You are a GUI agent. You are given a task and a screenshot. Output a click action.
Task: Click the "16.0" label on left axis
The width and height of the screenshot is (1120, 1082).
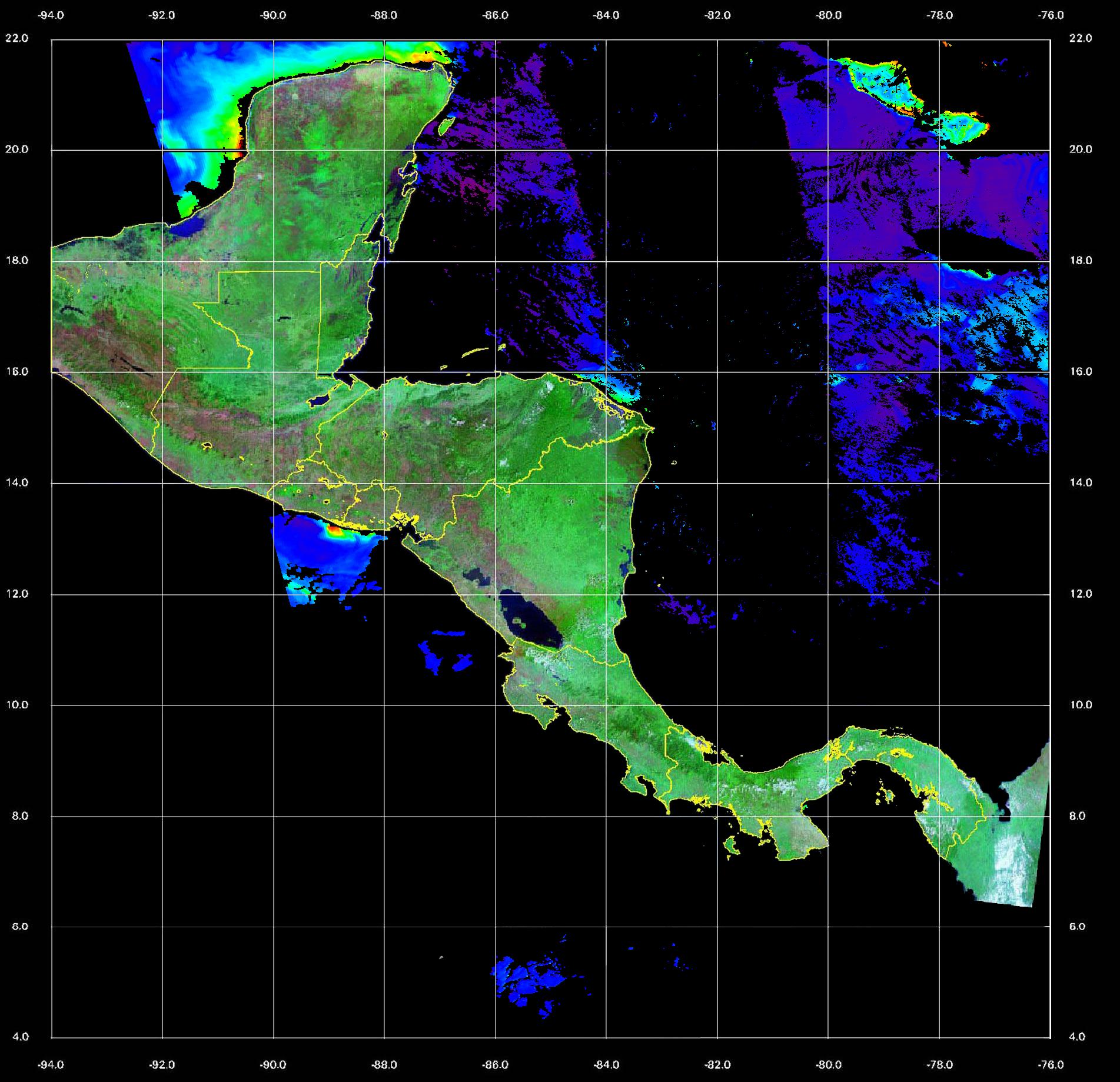click(x=16, y=371)
